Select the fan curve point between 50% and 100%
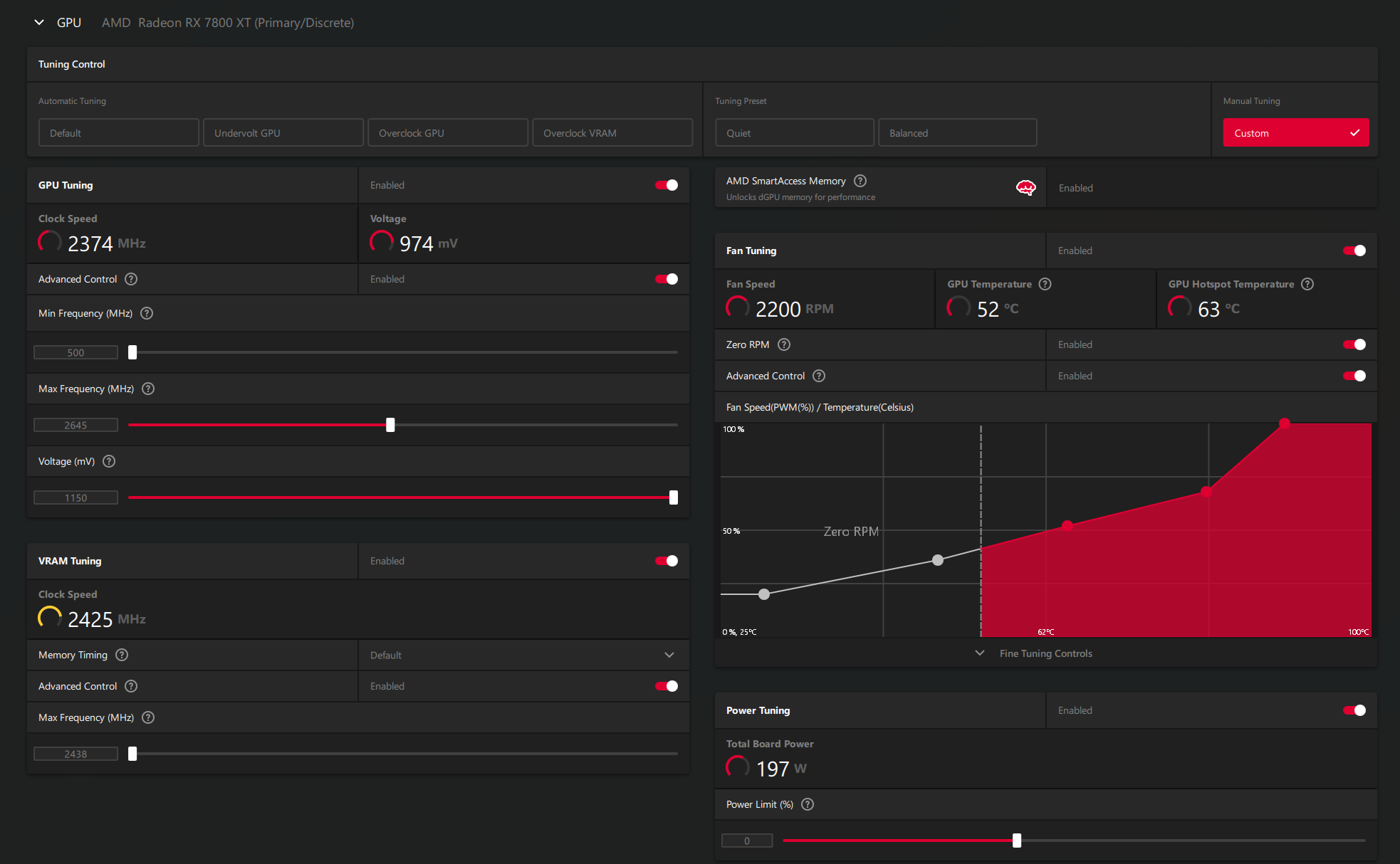 pos(1206,491)
